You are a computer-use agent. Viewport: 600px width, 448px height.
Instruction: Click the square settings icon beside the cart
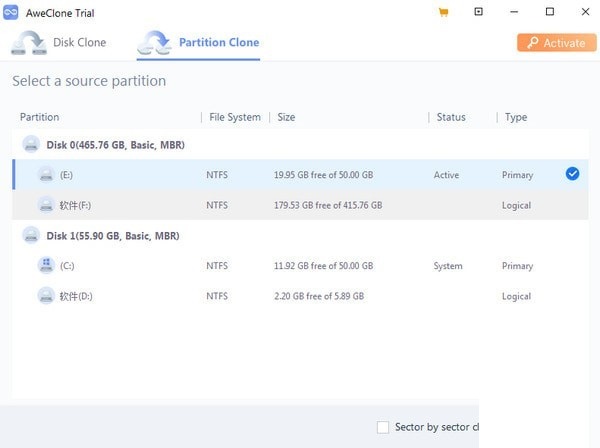478,12
